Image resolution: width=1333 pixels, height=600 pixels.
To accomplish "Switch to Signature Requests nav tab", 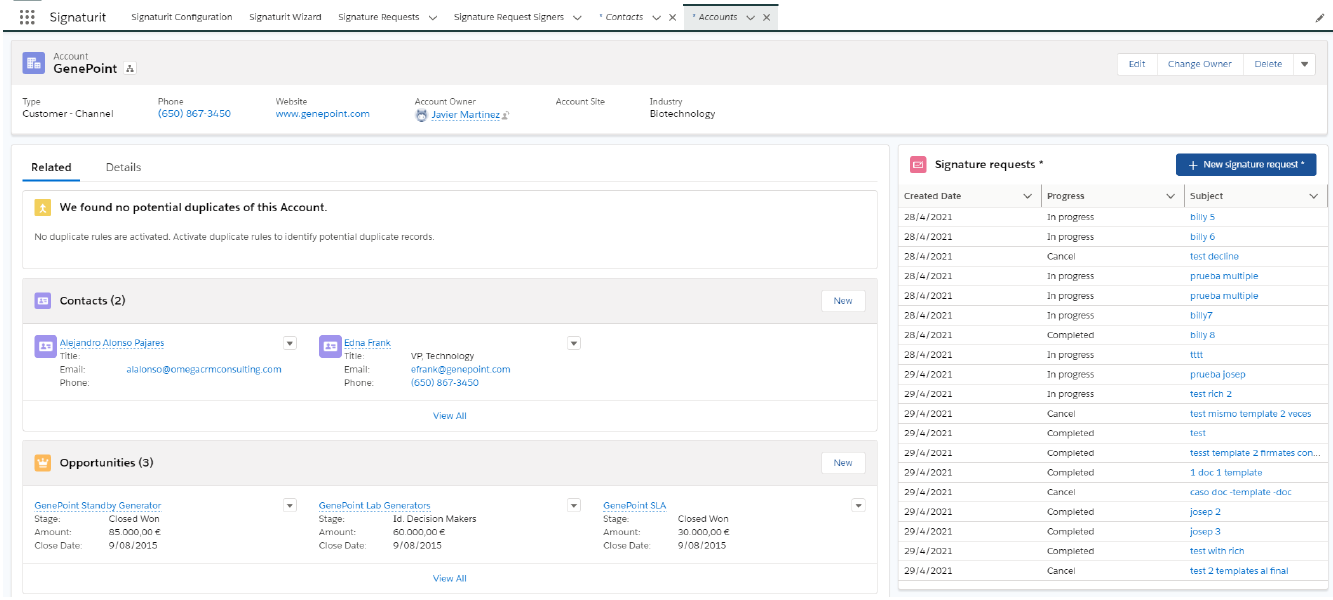I will tap(378, 17).
